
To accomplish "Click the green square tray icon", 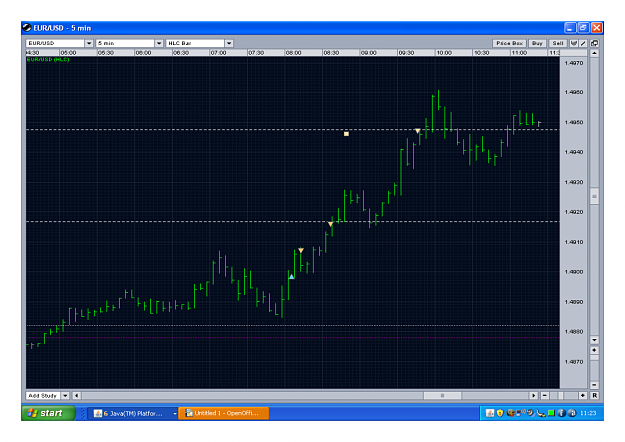I will [x=551, y=413].
